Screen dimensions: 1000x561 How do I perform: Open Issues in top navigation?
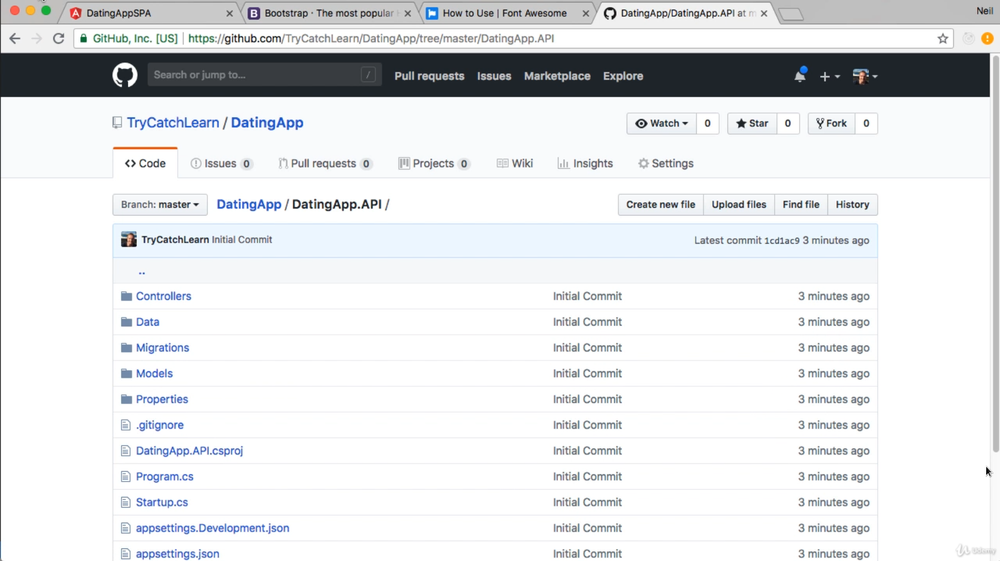click(x=494, y=76)
